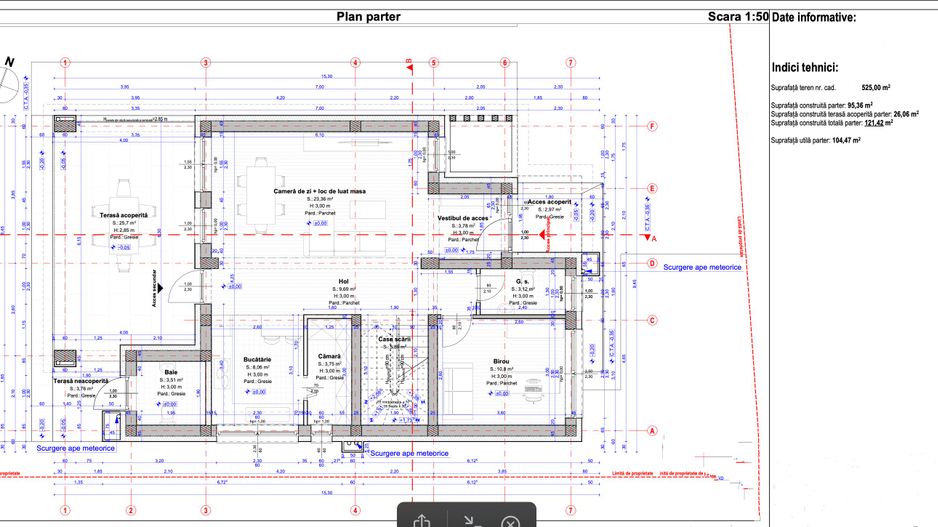
Task: Click the 'Scurgere ape meteorice' label beside axis D
Action: point(702,267)
